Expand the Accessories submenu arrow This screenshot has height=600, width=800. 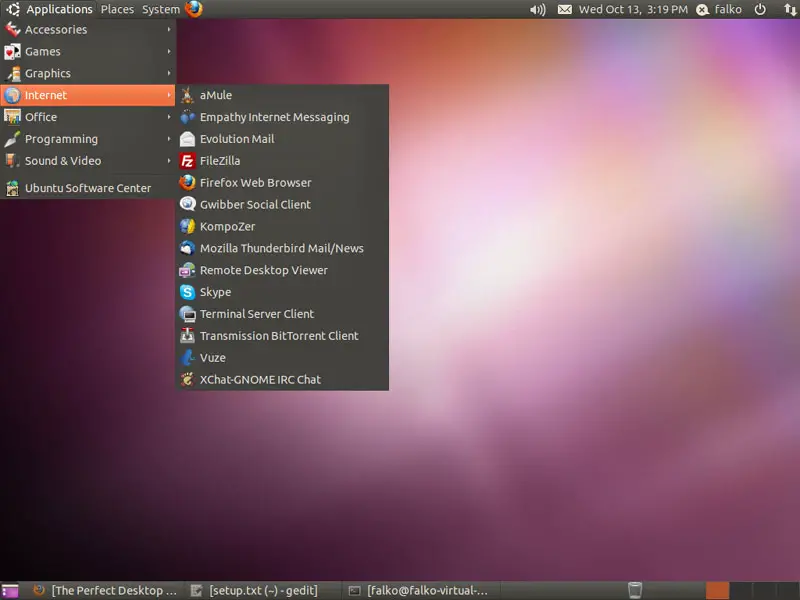coord(169,30)
